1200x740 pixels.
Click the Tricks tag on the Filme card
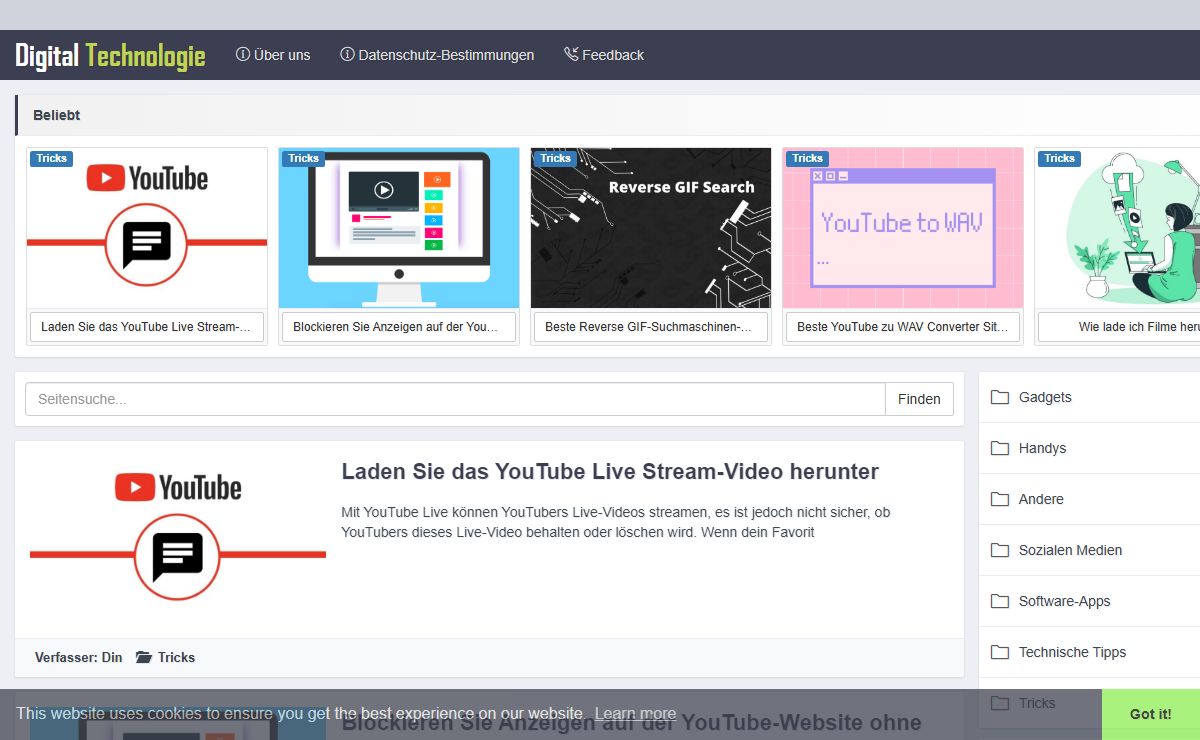(x=1059, y=158)
